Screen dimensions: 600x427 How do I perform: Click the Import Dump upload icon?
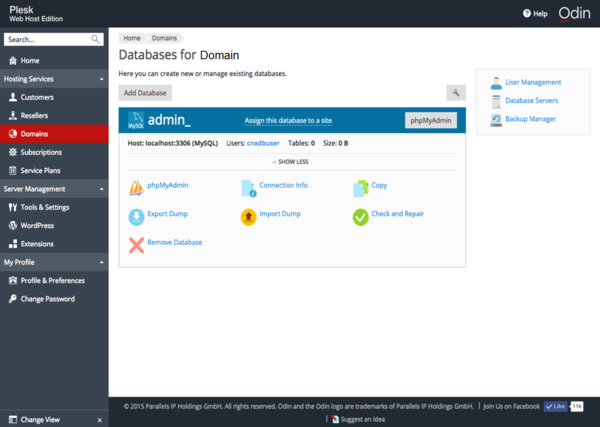click(x=249, y=216)
